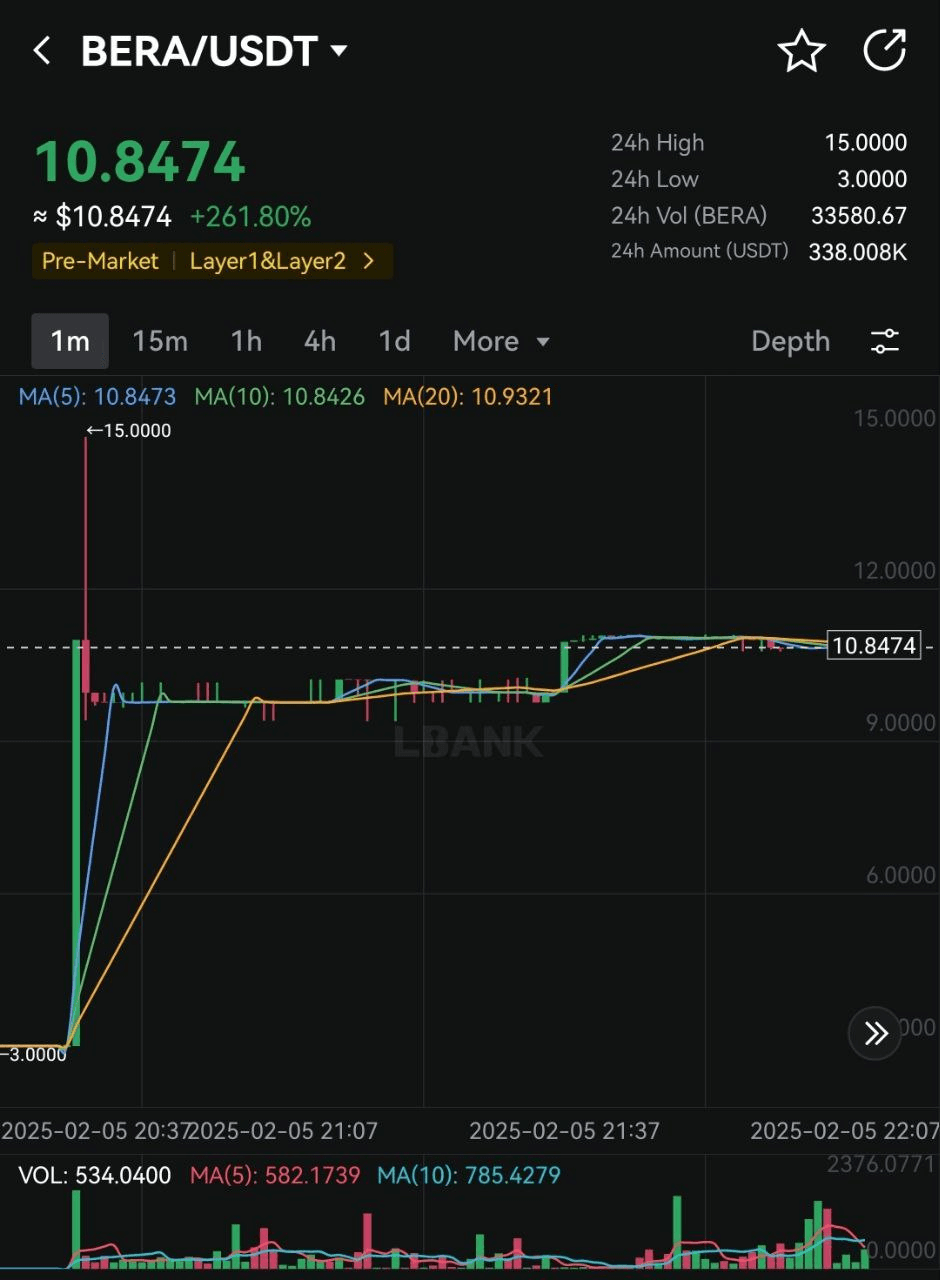
Task: Tap the Layer1&Layer2 category link
Action: [267, 262]
